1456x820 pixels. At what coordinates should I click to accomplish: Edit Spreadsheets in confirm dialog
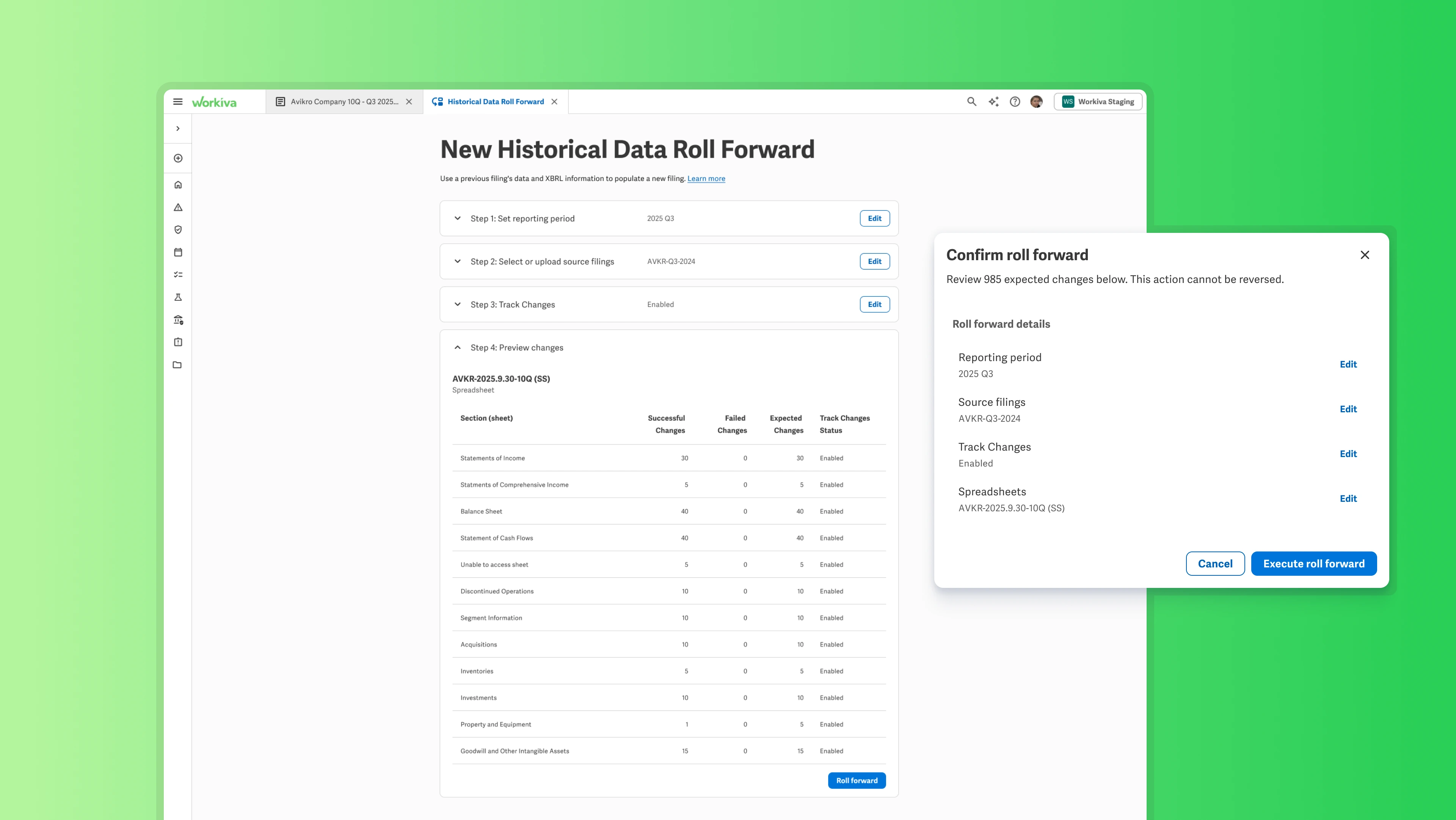click(1348, 498)
